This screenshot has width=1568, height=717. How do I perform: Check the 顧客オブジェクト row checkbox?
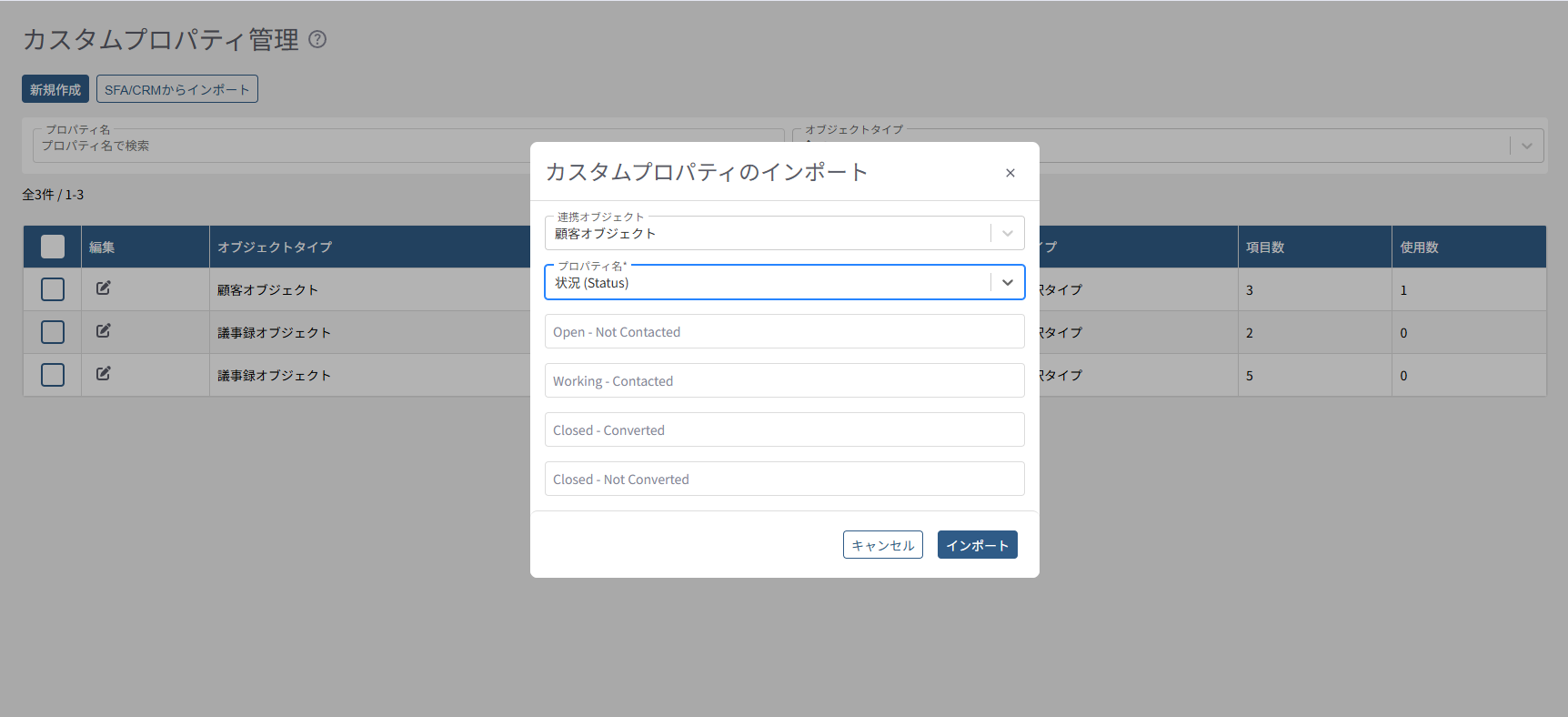pos(53,289)
